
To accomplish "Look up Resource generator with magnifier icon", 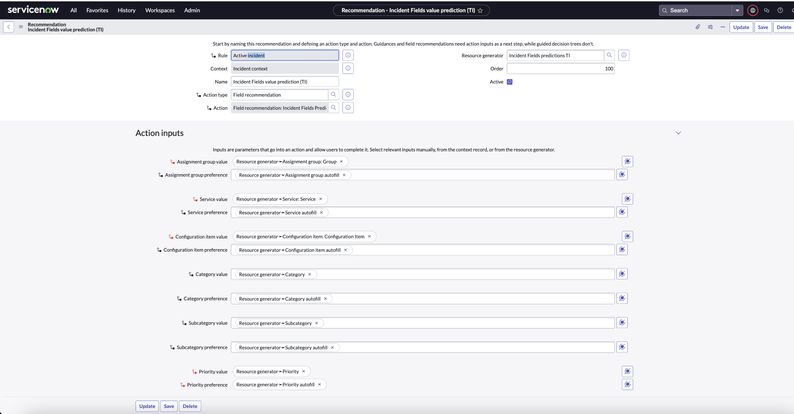I will [610, 55].
